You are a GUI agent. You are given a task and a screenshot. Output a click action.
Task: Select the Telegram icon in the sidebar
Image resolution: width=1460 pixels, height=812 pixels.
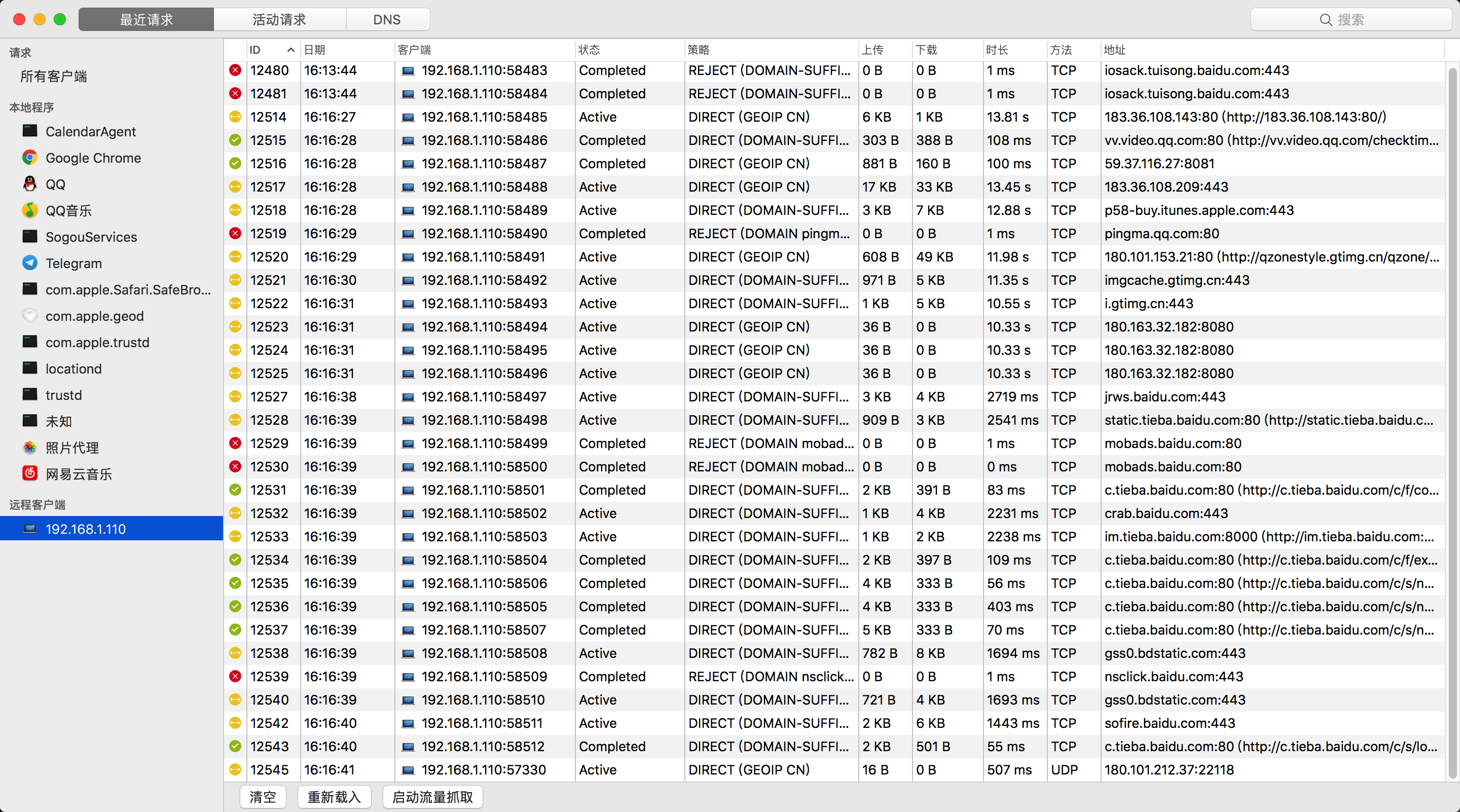click(29, 263)
